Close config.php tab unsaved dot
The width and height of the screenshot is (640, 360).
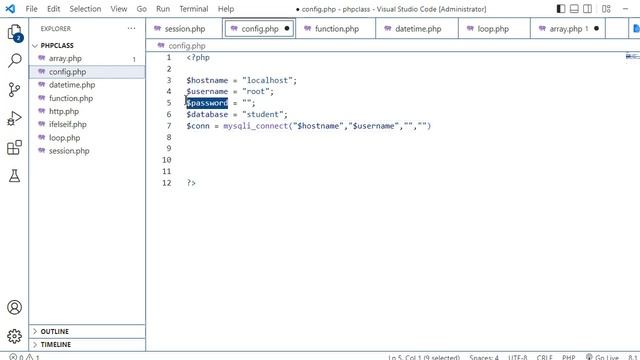pos(287,28)
